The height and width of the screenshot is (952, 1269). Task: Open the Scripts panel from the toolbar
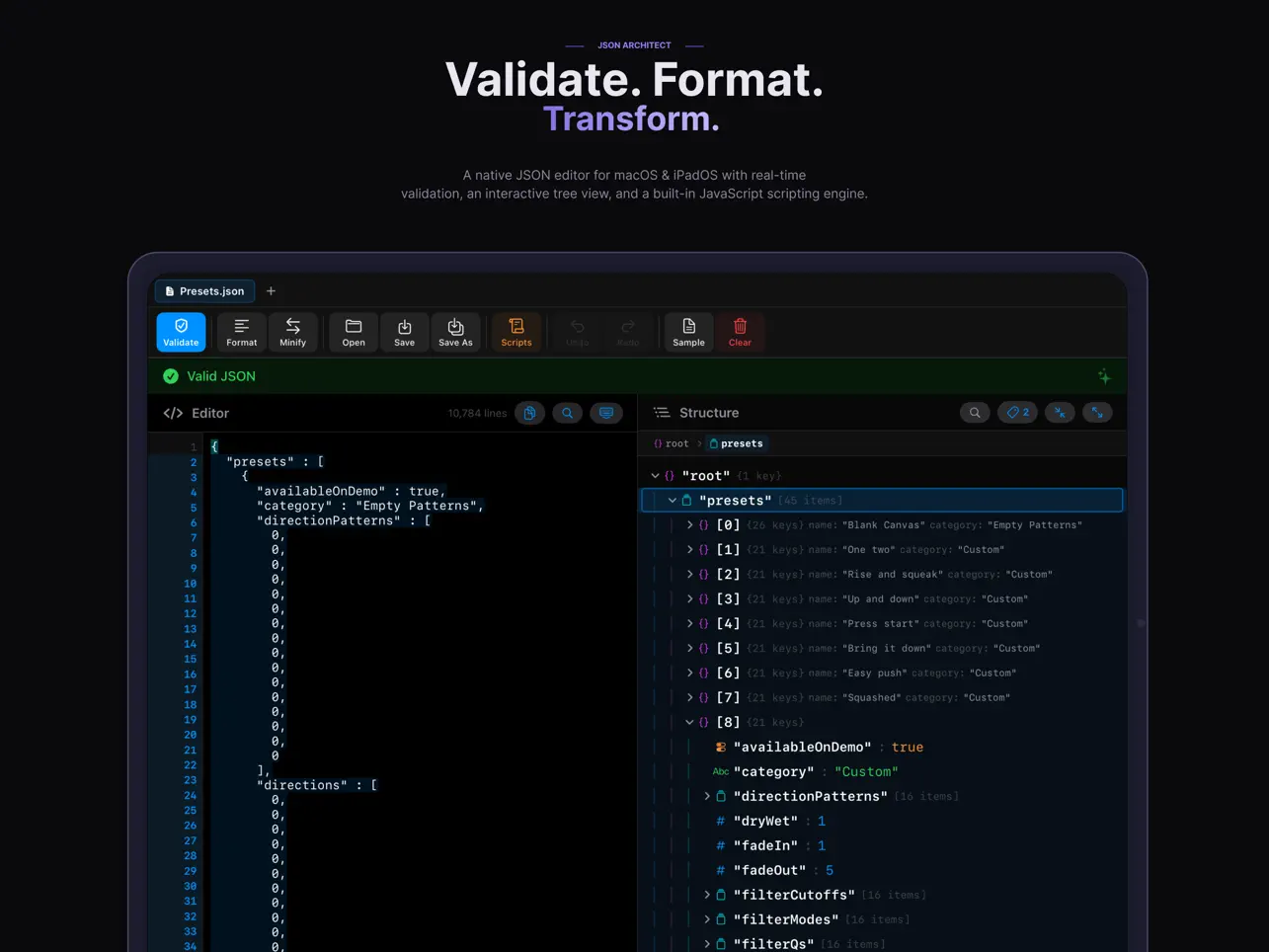[x=516, y=332]
